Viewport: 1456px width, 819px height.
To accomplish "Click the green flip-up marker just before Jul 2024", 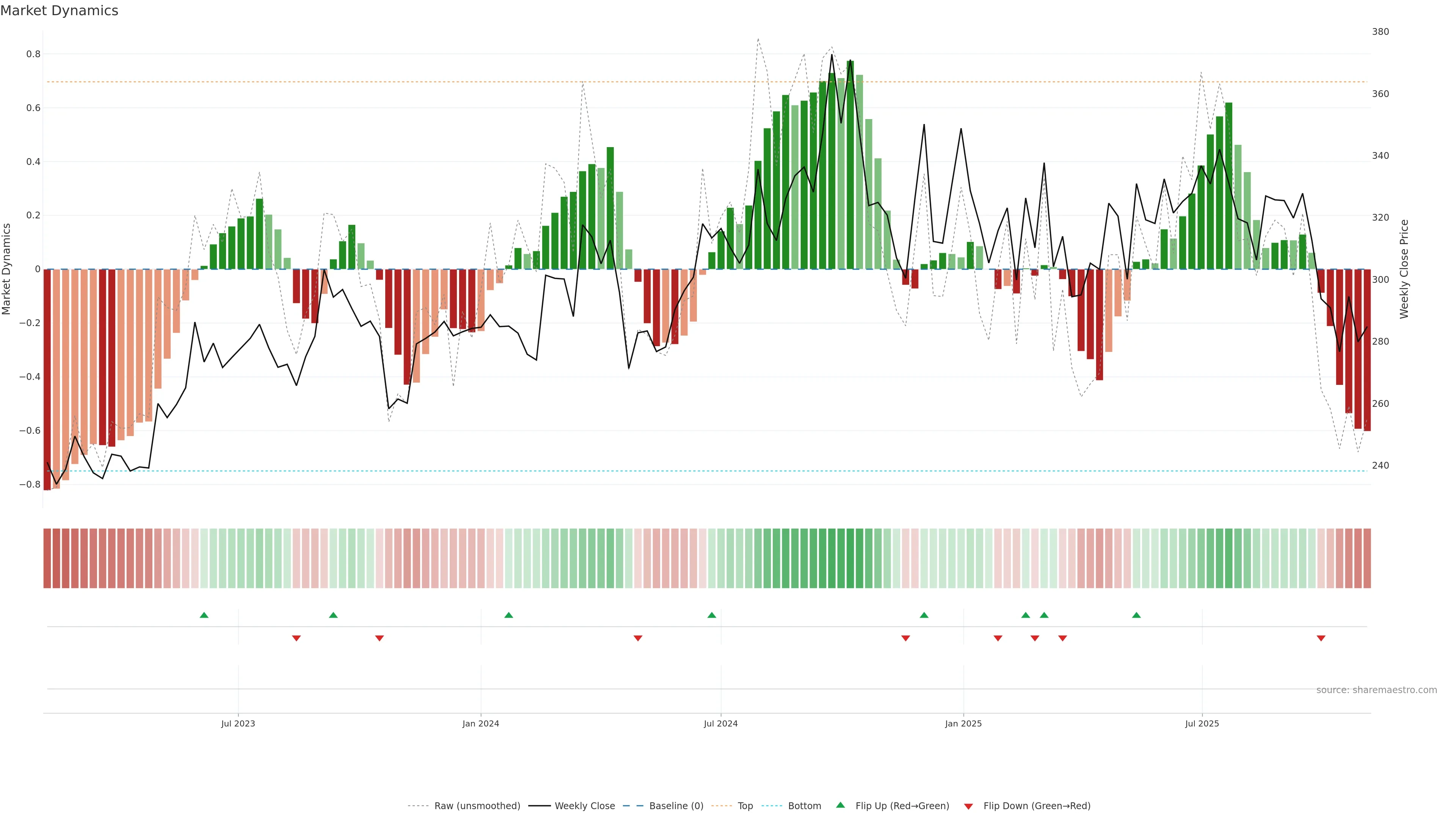I will coord(712,615).
